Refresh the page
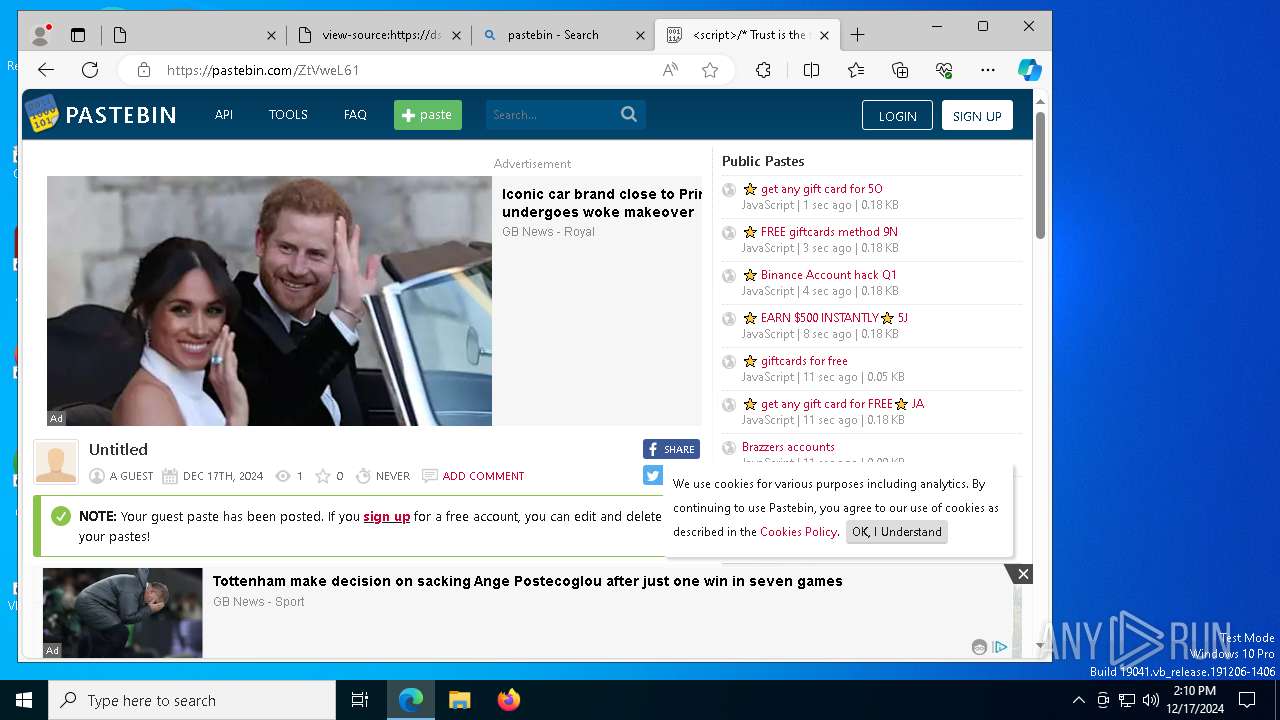Image resolution: width=1280 pixels, height=720 pixels. pos(90,70)
